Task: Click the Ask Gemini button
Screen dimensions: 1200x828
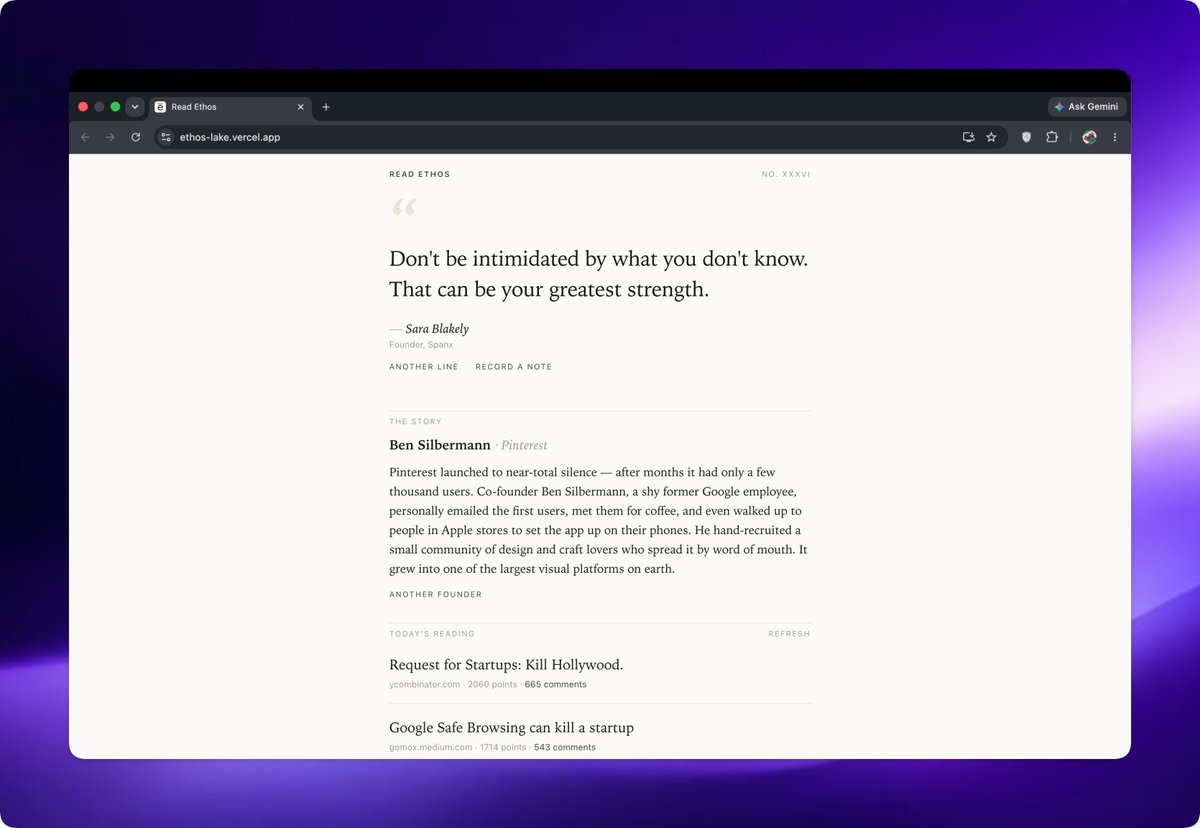Action: click(x=1087, y=107)
